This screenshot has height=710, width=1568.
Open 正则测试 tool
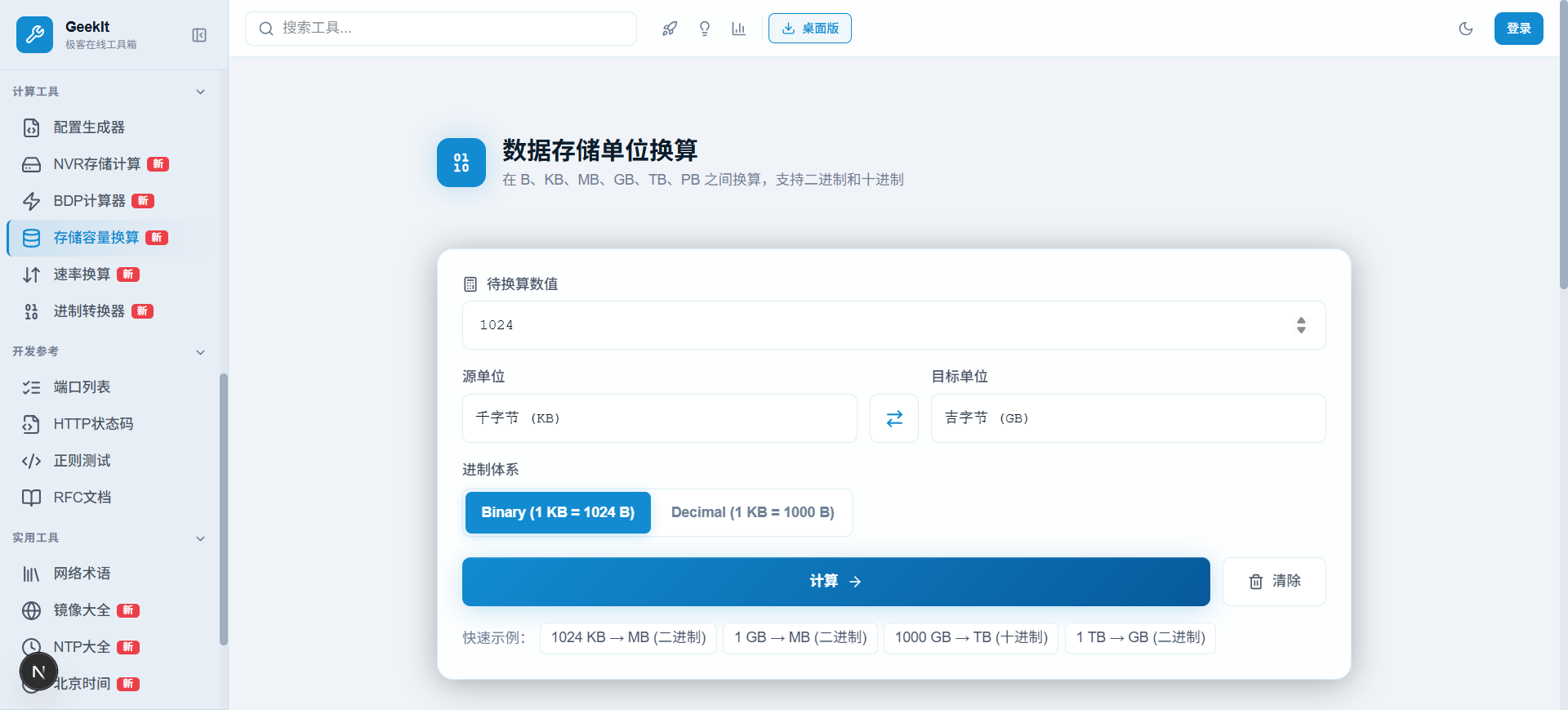tap(106, 461)
